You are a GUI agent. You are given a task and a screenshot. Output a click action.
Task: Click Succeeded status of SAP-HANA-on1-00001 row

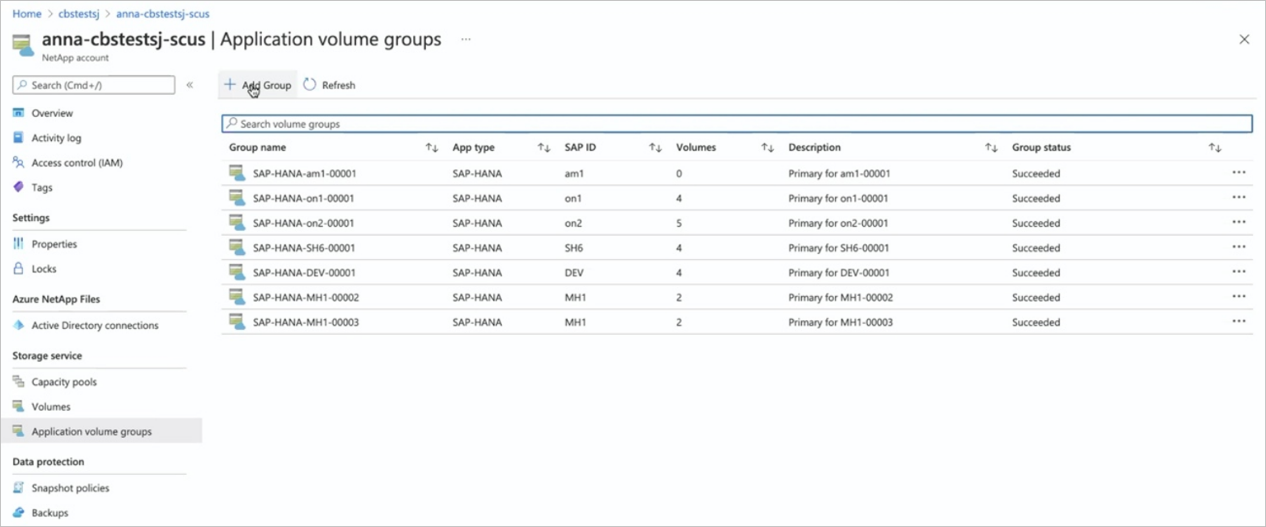1036,198
